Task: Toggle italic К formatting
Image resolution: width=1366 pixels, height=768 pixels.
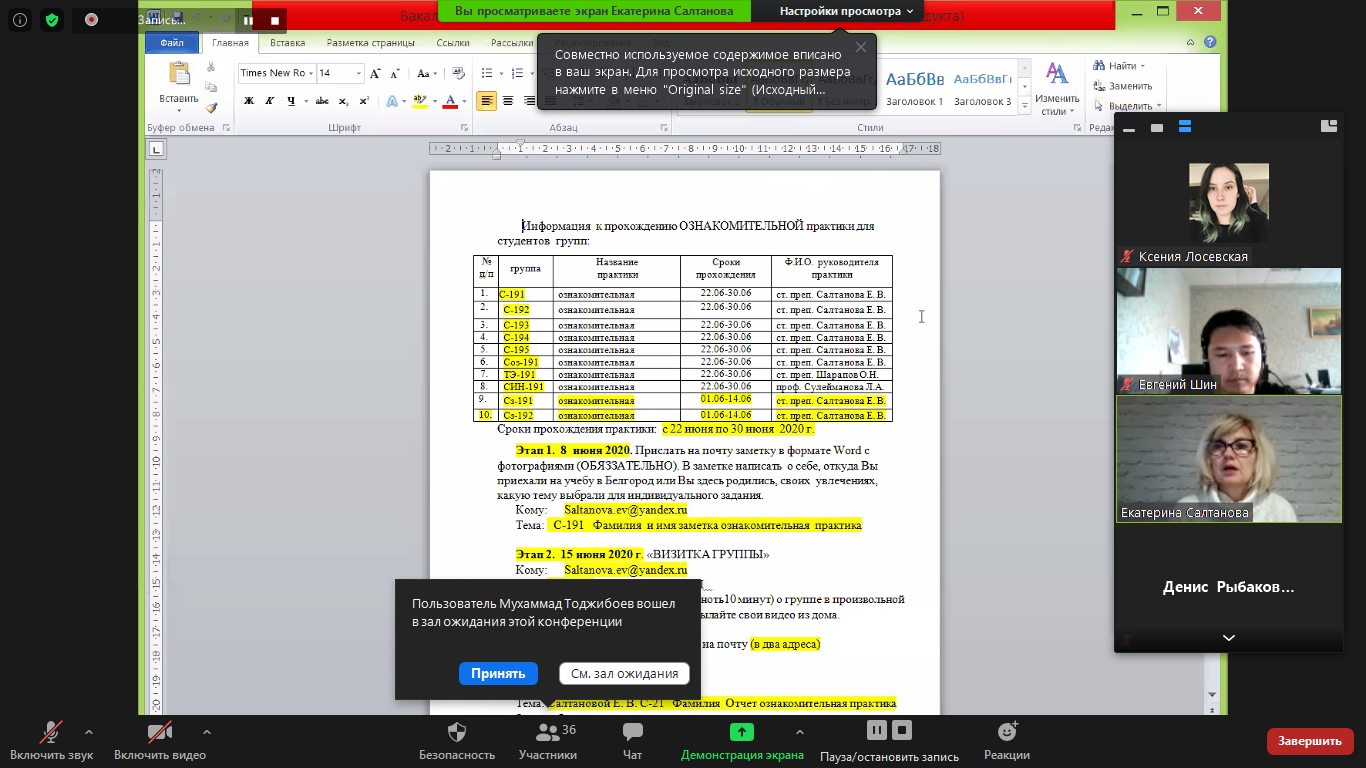Action: pyautogui.click(x=269, y=101)
